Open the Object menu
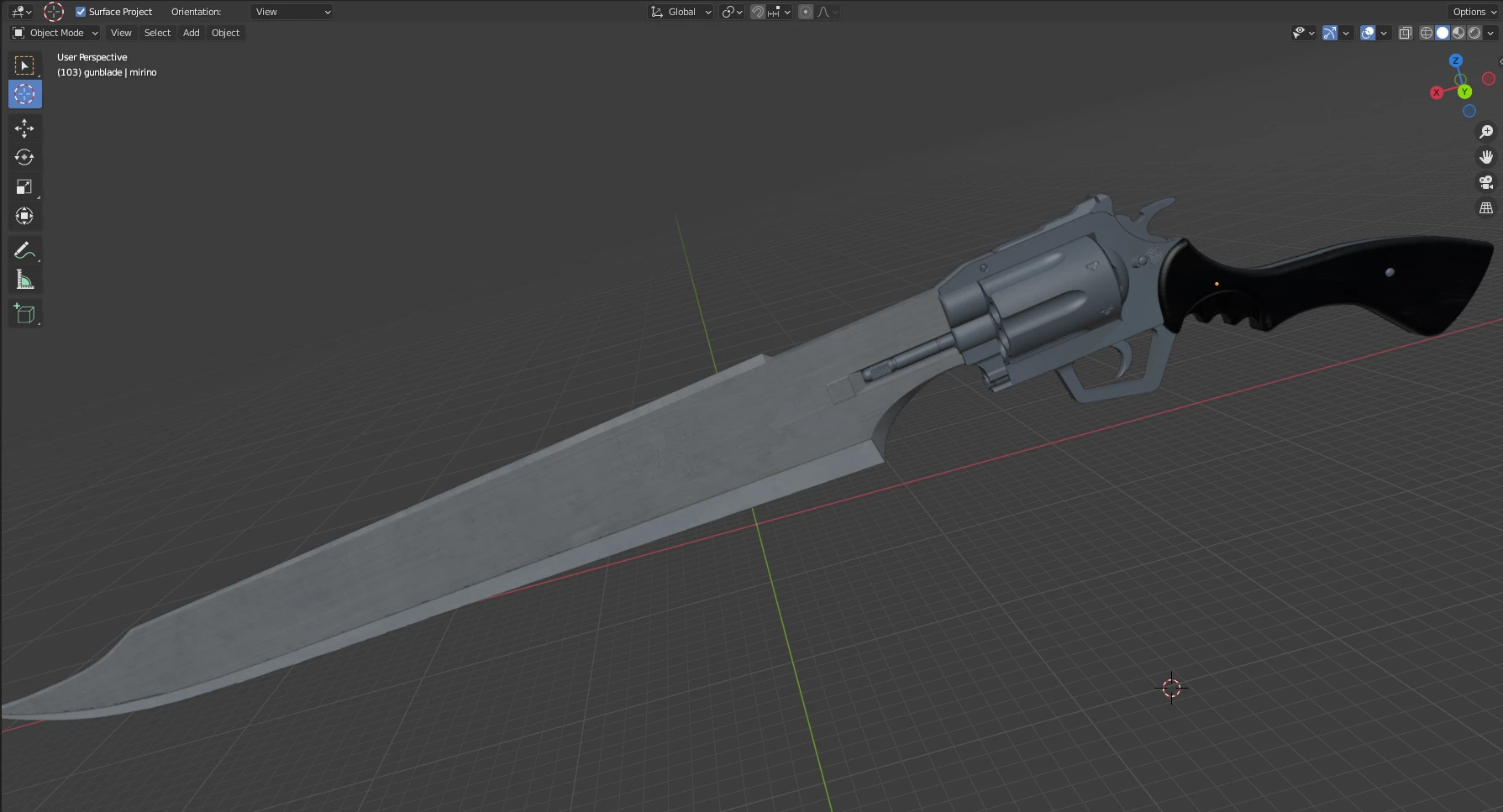 [225, 33]
